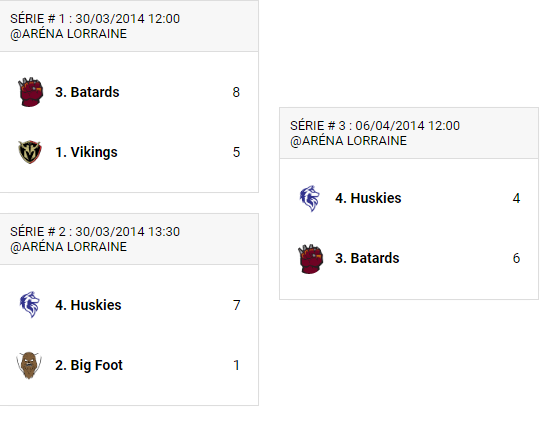
Task: Click Vikings score 5
Action: tap(236, 152)
